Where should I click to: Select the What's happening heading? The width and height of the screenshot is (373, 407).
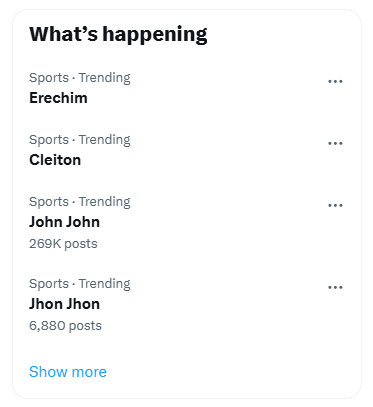tap(118, 35)
